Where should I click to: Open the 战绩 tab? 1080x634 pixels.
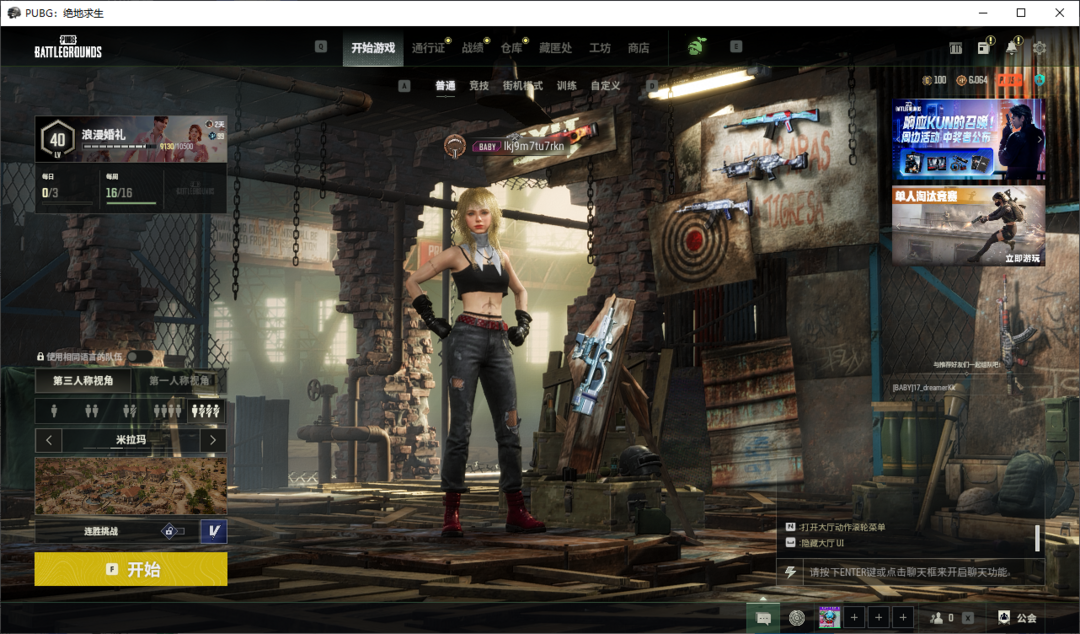click(x=472, y=48)
